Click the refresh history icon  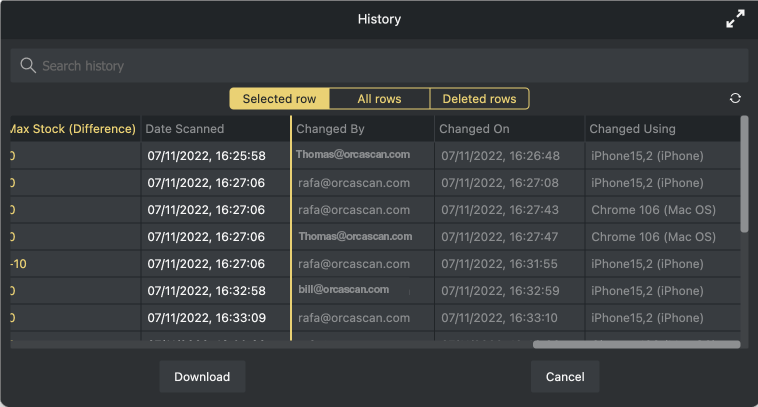tap(736, 98)
